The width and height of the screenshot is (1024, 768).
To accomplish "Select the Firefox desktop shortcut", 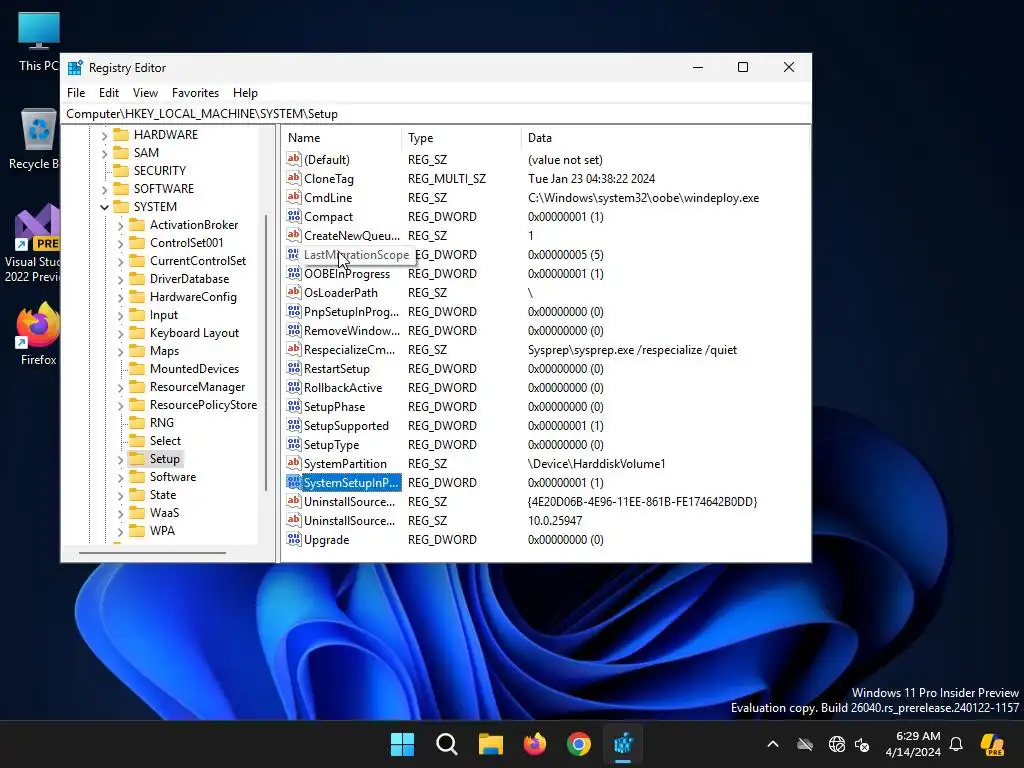I will (x=38, y=334).
